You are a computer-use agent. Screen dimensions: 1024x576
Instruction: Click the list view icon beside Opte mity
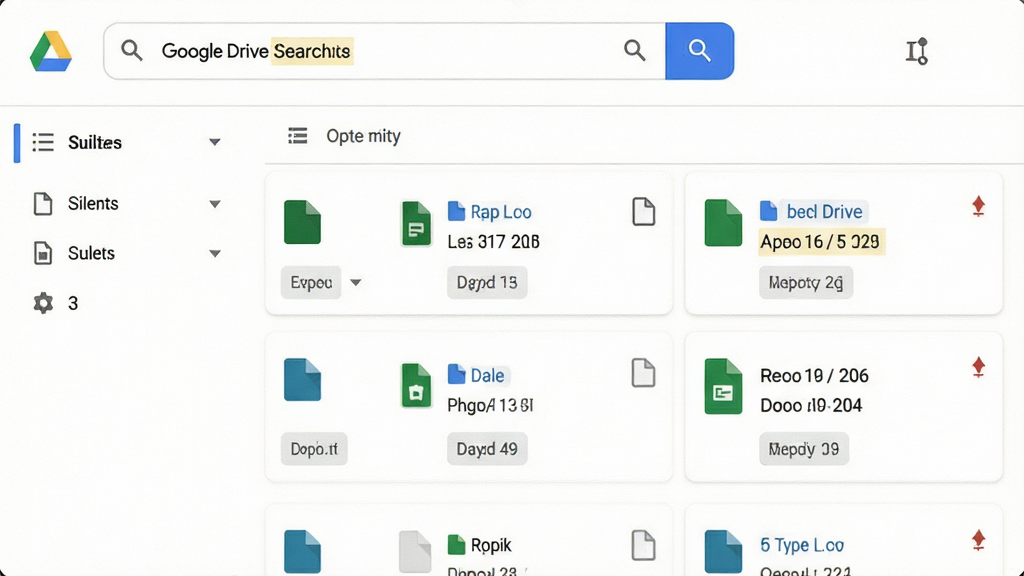click(x=298, y=136)
